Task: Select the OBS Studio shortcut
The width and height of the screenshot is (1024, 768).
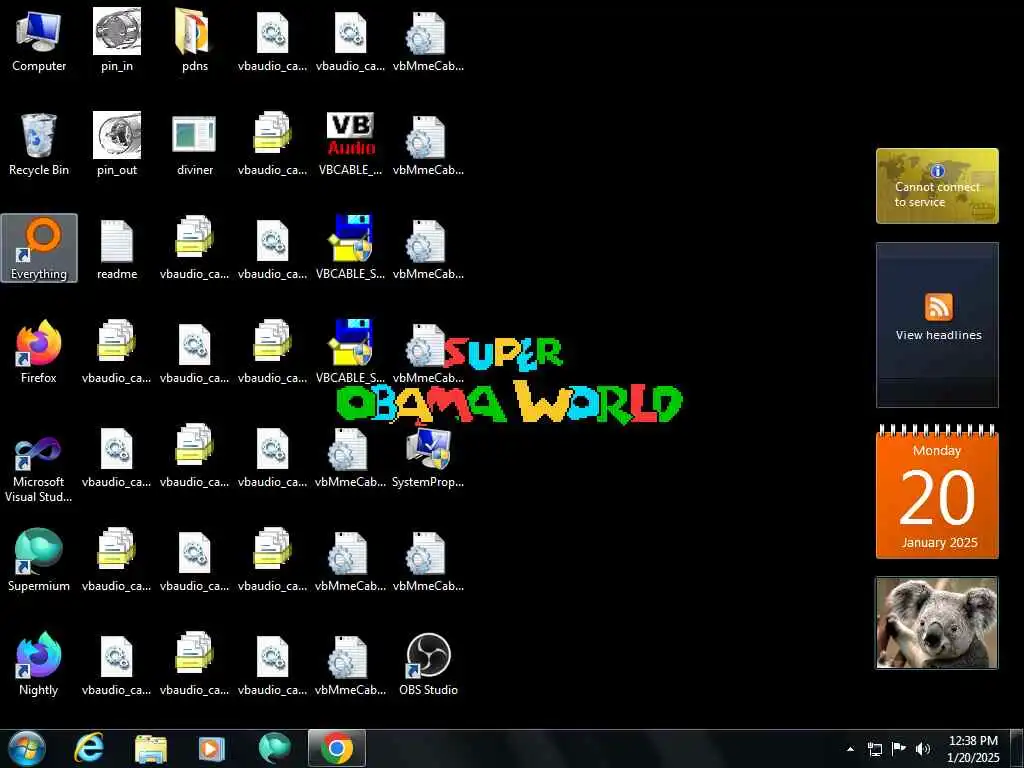Action: 428,664
